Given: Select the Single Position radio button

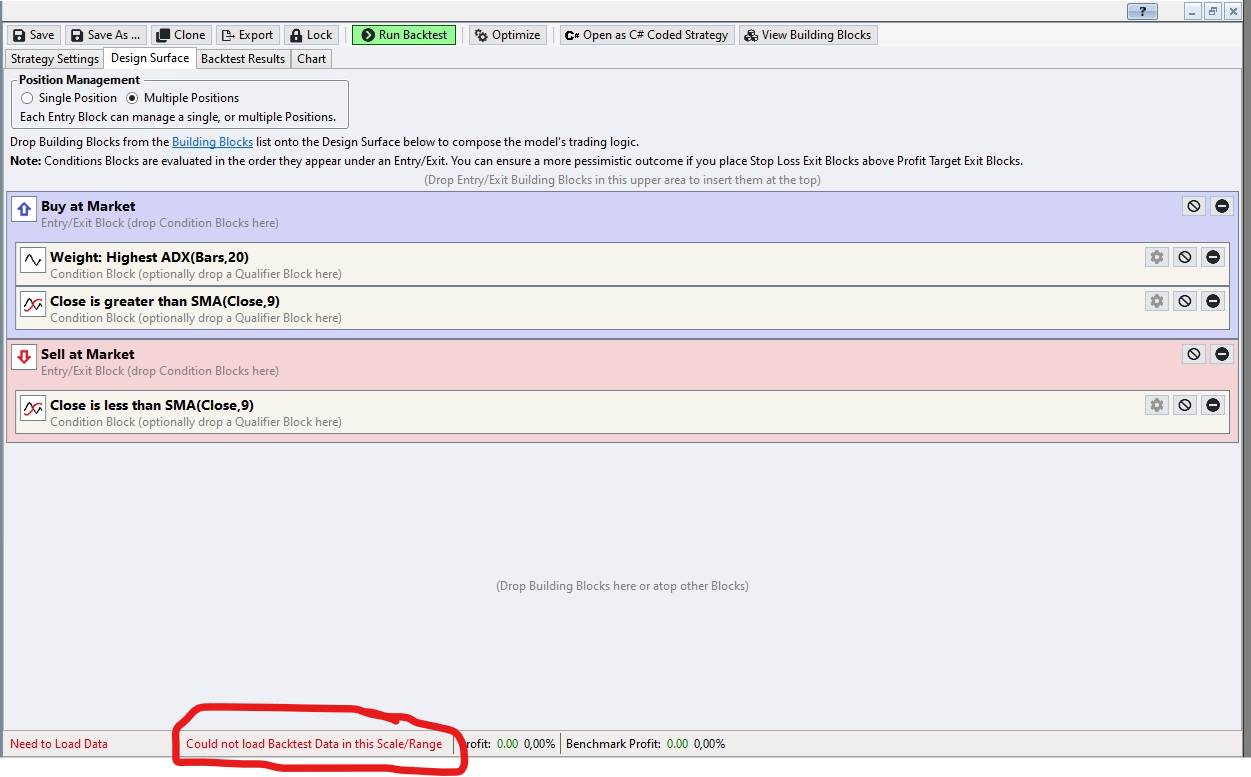Looking at the screenshot, I should click(27, 98).
